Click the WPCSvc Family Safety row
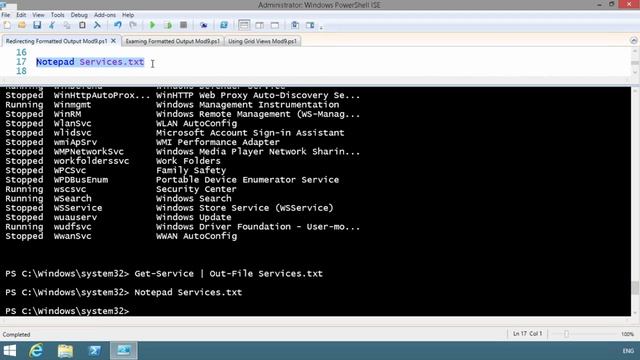 point(116,171)
